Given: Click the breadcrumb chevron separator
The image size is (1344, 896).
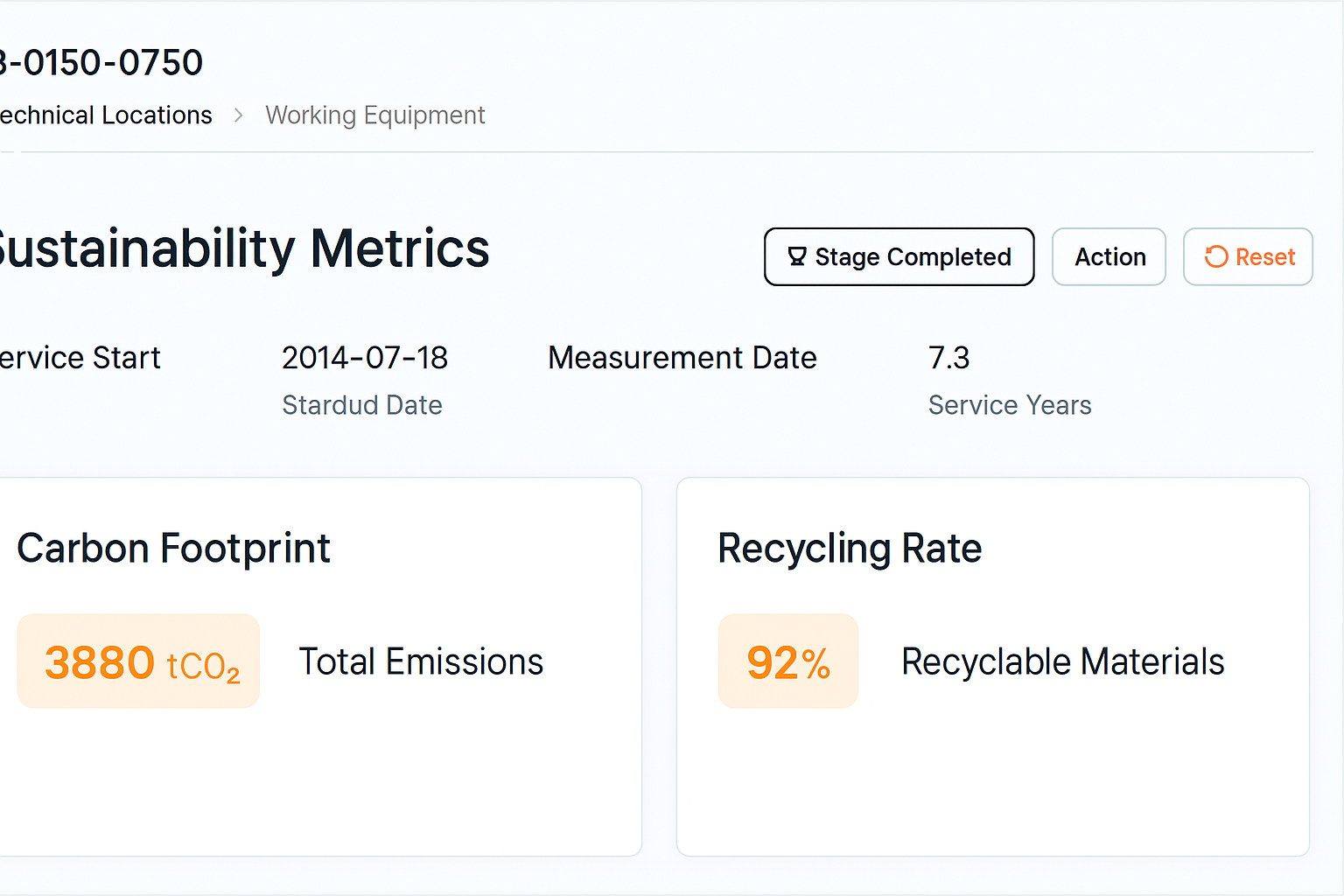Looking at the screenshot, I should pyautogui.click(x=238, y=115).
